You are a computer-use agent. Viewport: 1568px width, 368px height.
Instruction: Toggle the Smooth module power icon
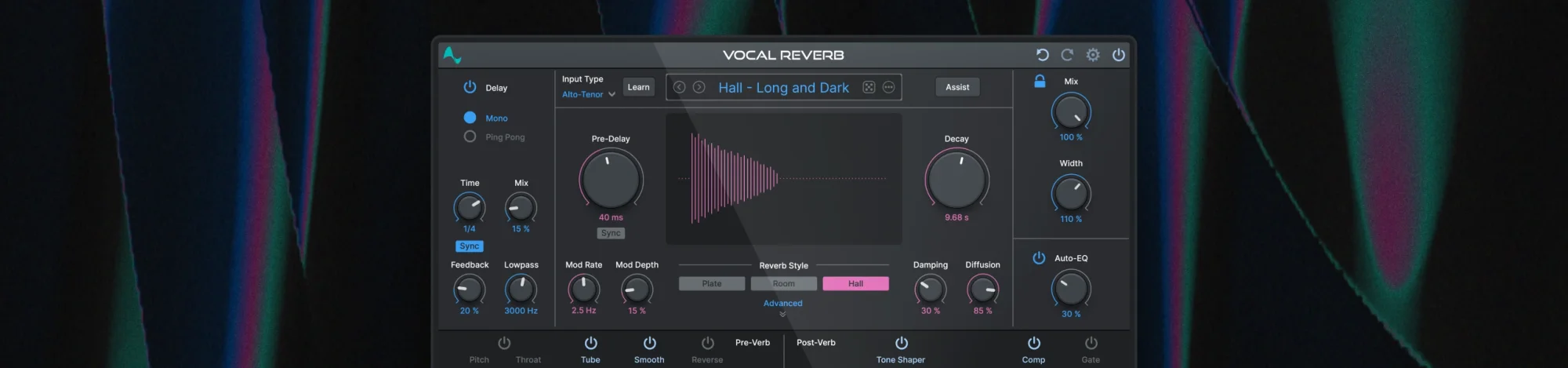click(x=650, y=343)
